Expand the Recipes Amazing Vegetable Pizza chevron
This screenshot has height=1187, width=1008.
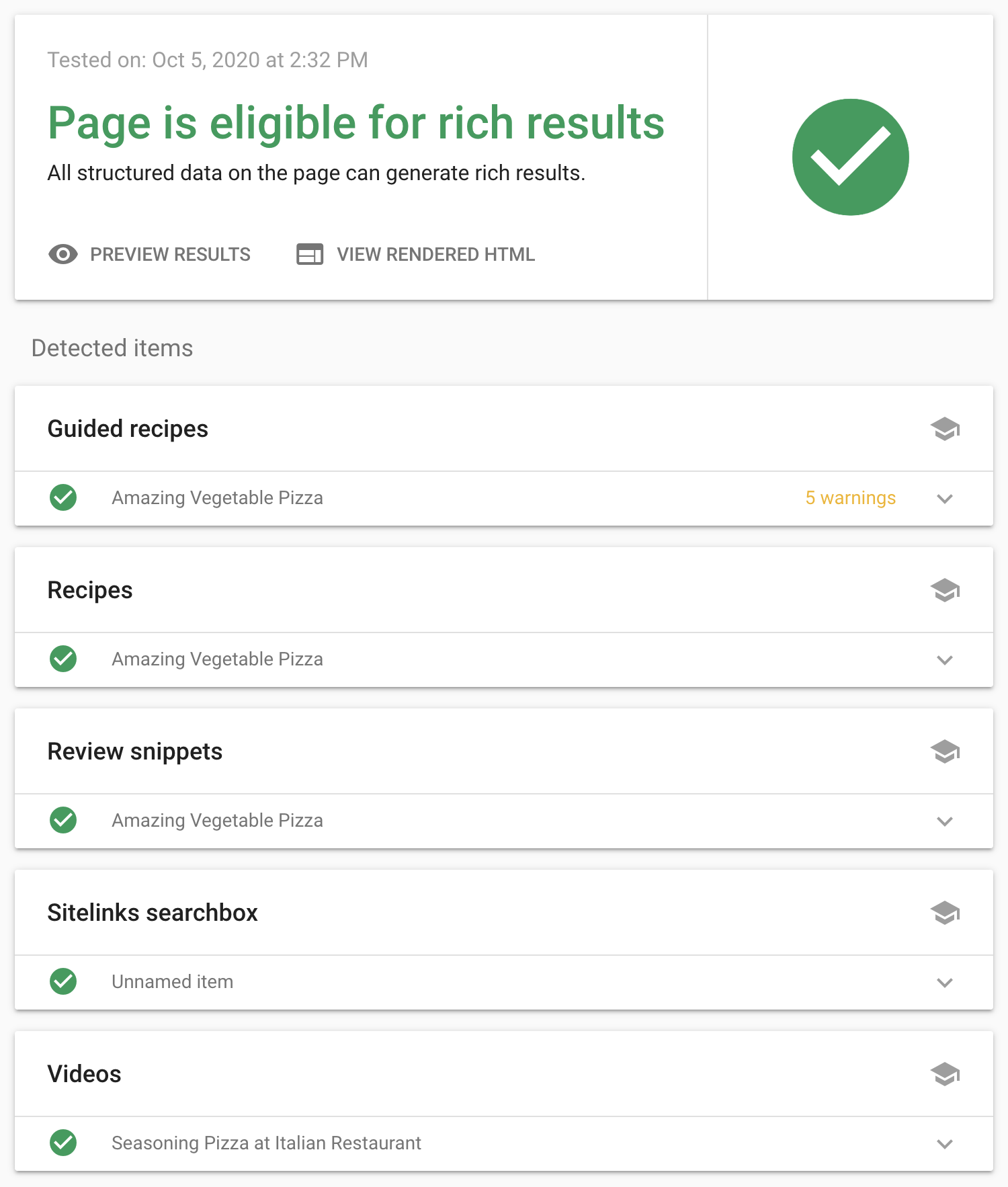[x=945, y=660]
